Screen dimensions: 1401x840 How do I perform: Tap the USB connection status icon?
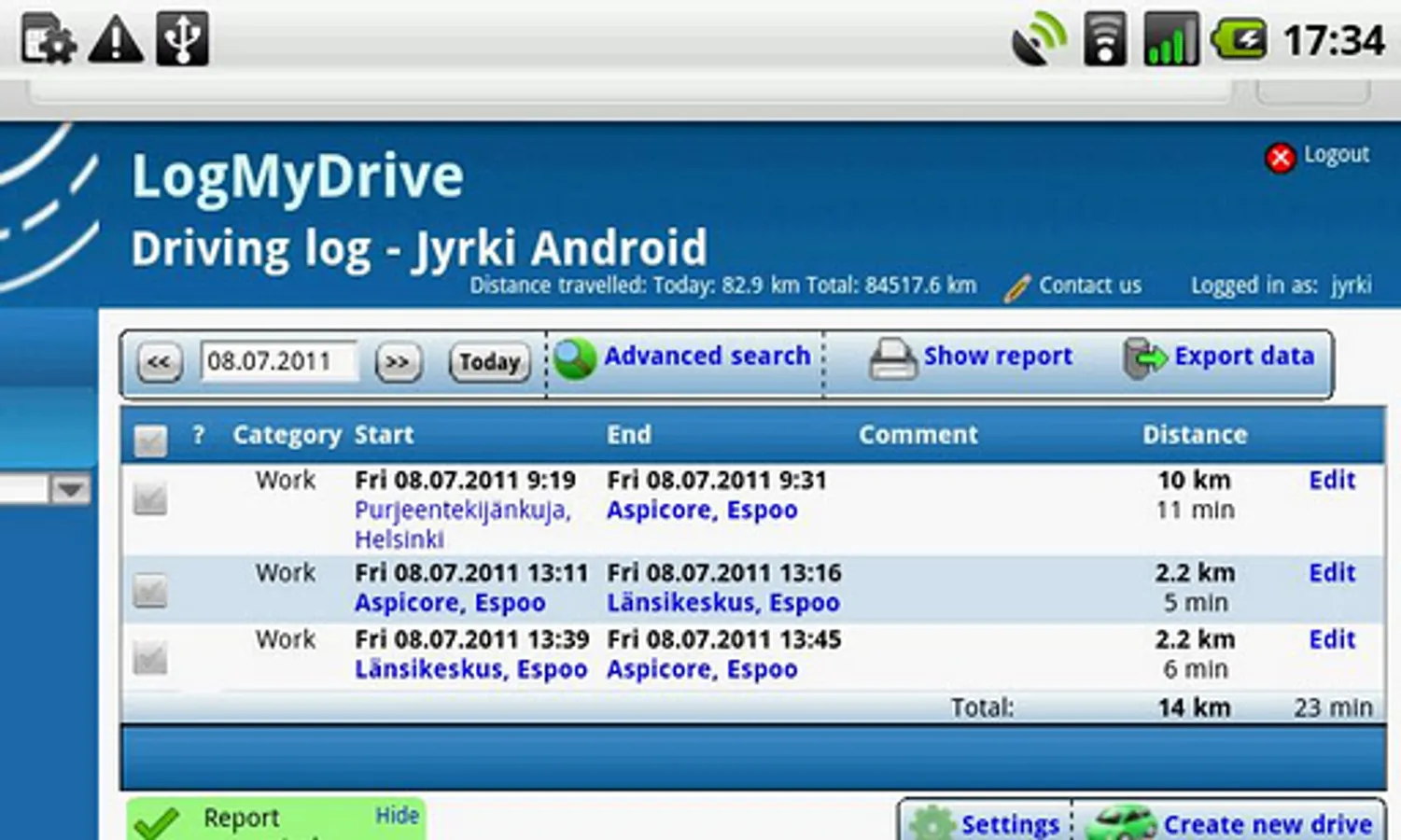pyautogui.click(x=182, y=39)
